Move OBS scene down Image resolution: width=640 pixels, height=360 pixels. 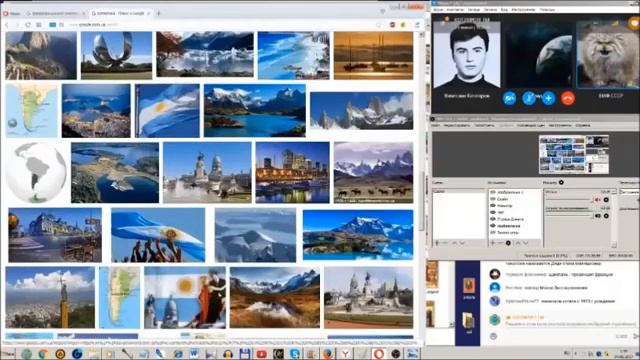462,243
